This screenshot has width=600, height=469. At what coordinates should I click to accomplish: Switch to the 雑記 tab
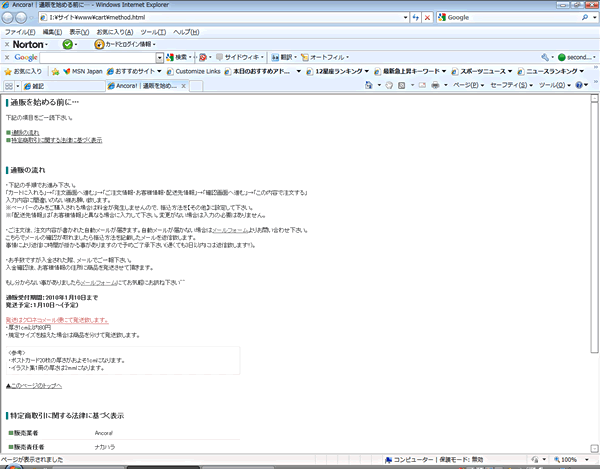[x=64, y=86]
